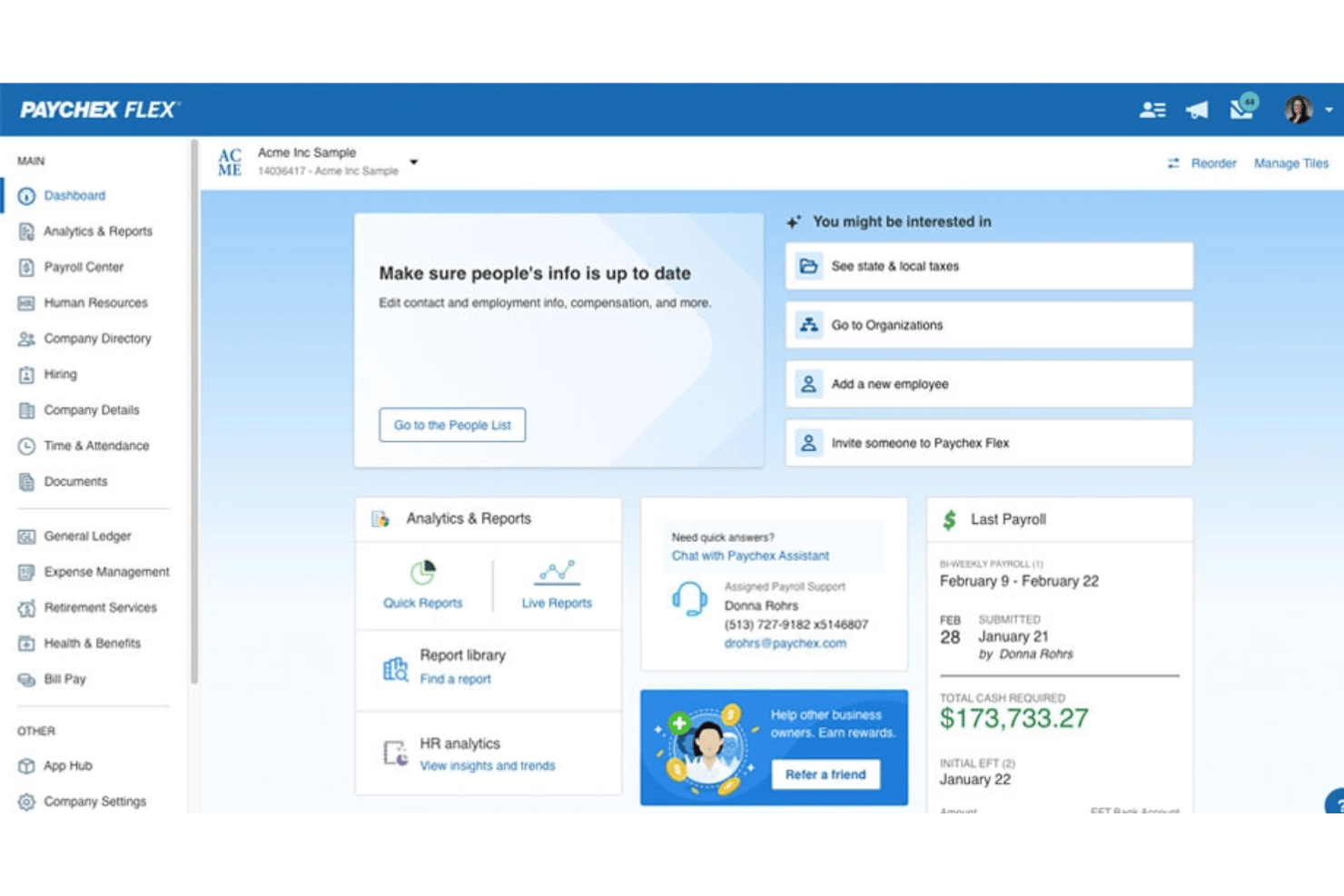Click the drohrs@paychex.com email link
This screenshot has width=1344, height=896.
click(785, 643)
